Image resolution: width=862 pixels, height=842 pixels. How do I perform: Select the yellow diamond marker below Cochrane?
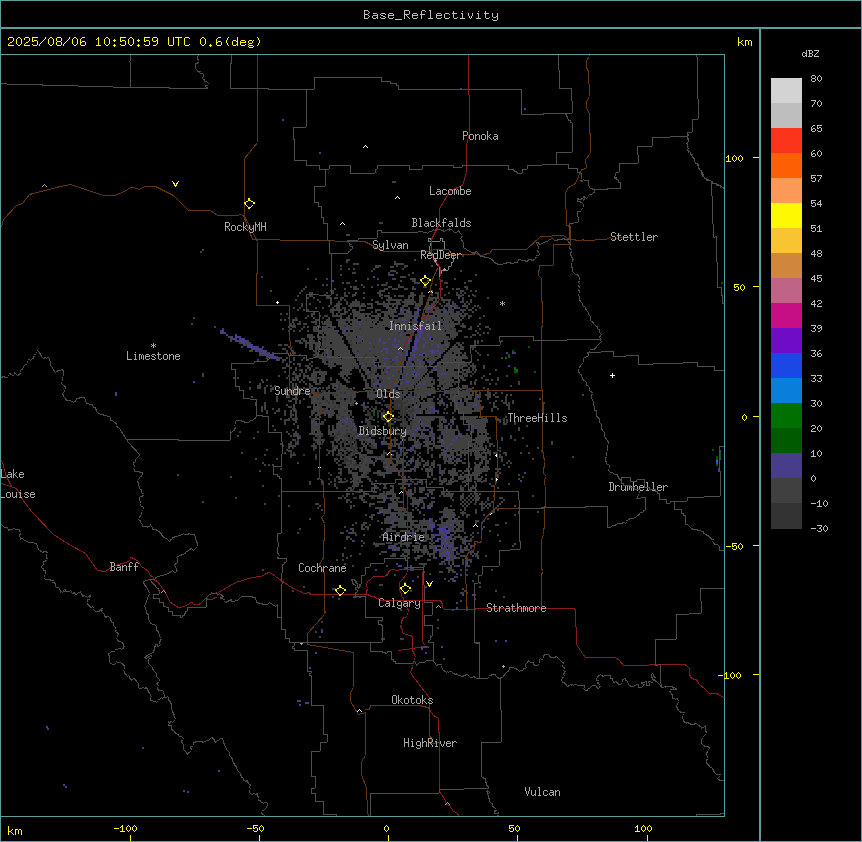[340, 590]
